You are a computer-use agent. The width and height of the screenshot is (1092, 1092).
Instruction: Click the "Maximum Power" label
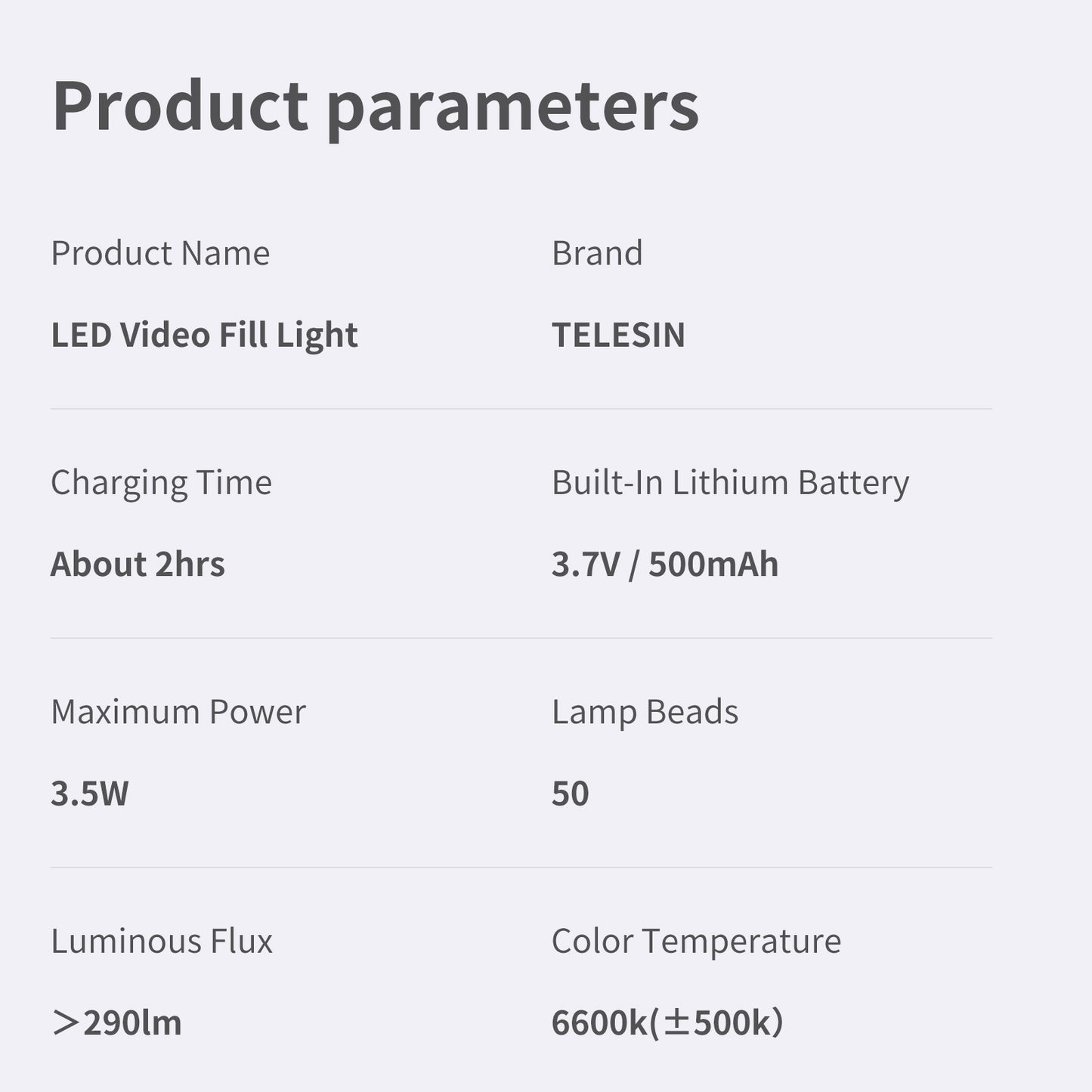tap(178, 712)
